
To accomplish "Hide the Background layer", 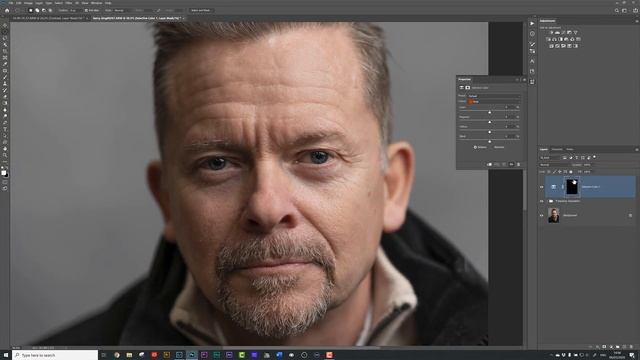I will pyautogui.click(x=542, y=216).
